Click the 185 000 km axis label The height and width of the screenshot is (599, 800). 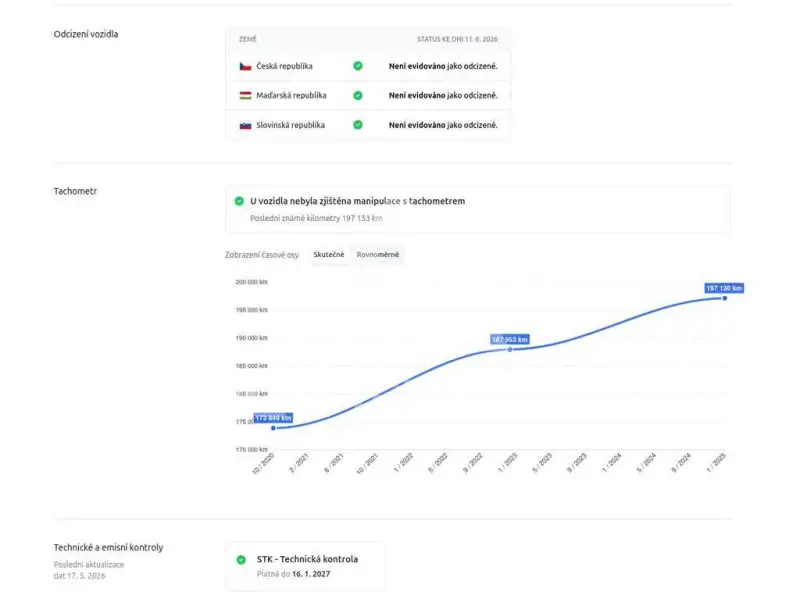[x=252, y=366]
